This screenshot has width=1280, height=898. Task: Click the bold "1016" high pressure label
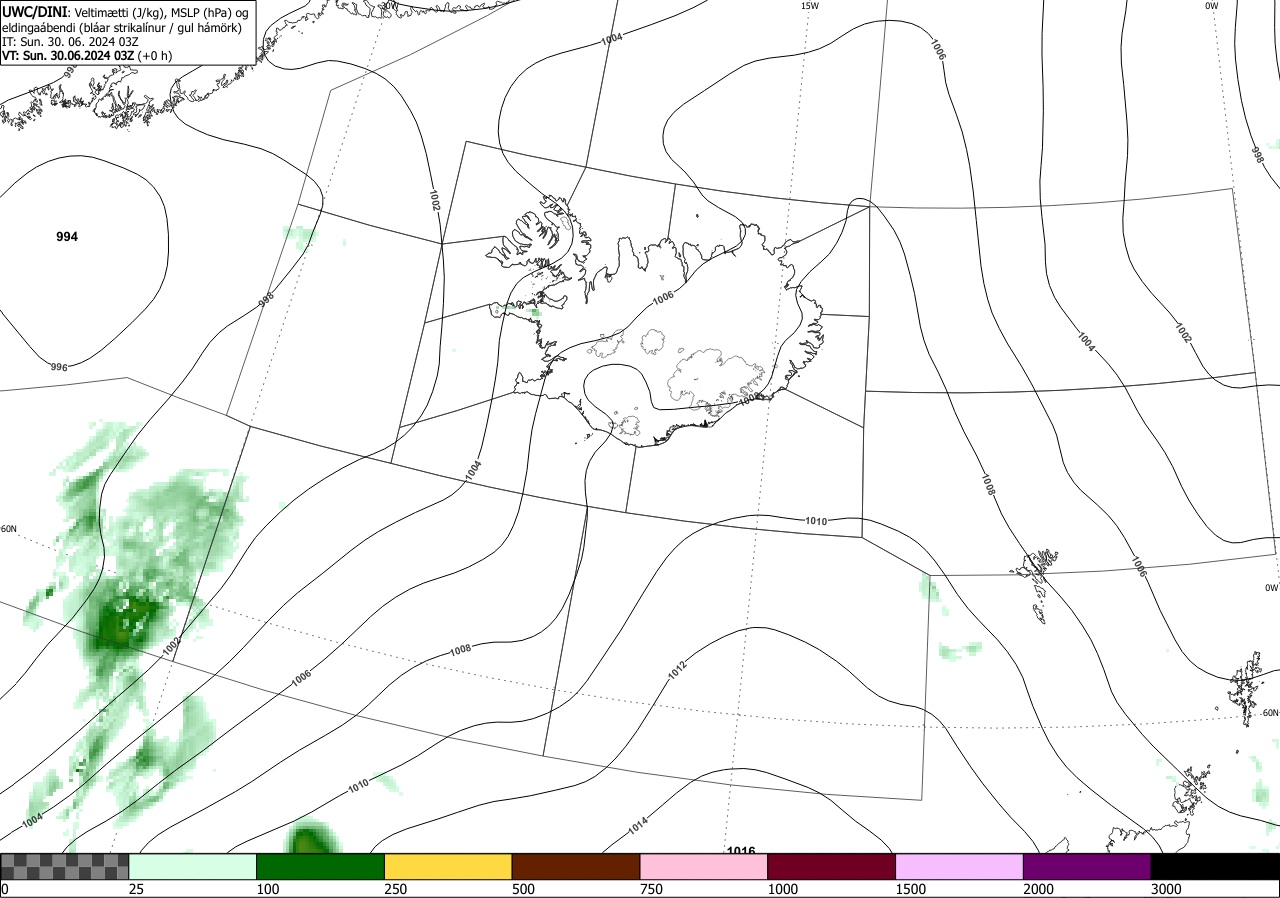click(741, 851)
